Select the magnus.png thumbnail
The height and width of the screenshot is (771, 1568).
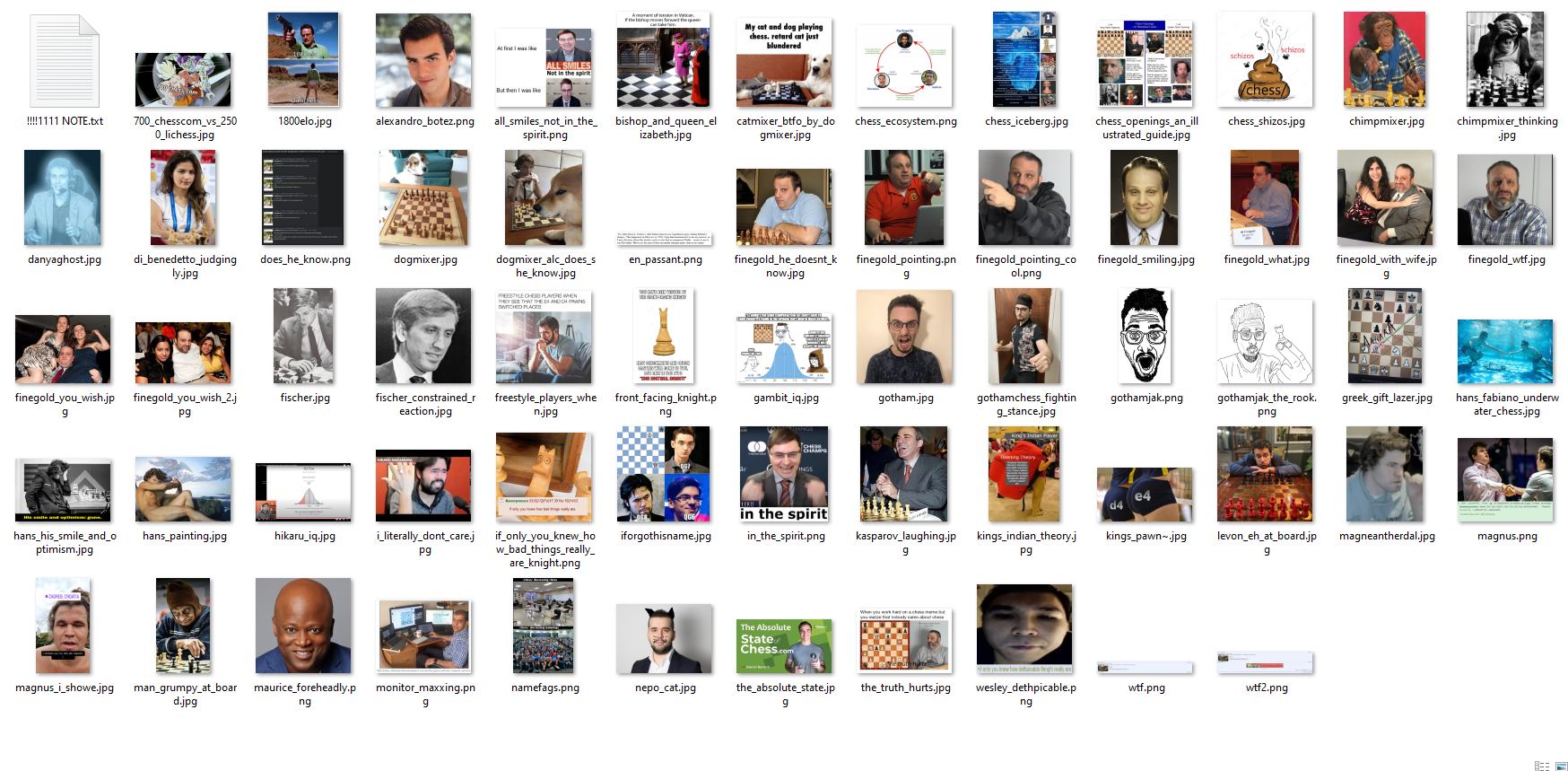1505,480
